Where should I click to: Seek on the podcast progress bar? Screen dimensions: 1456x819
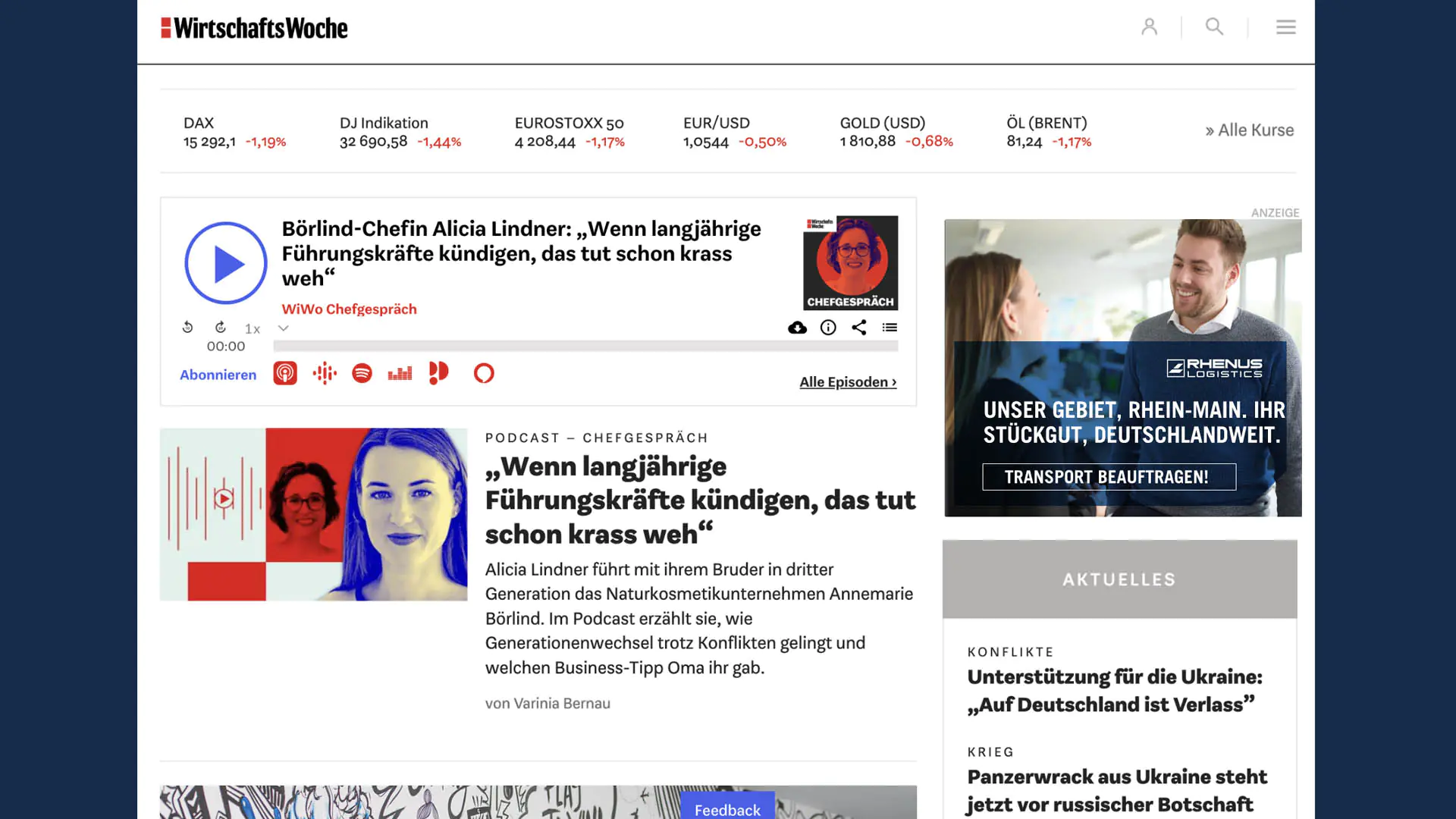click(x=585, y=346)
